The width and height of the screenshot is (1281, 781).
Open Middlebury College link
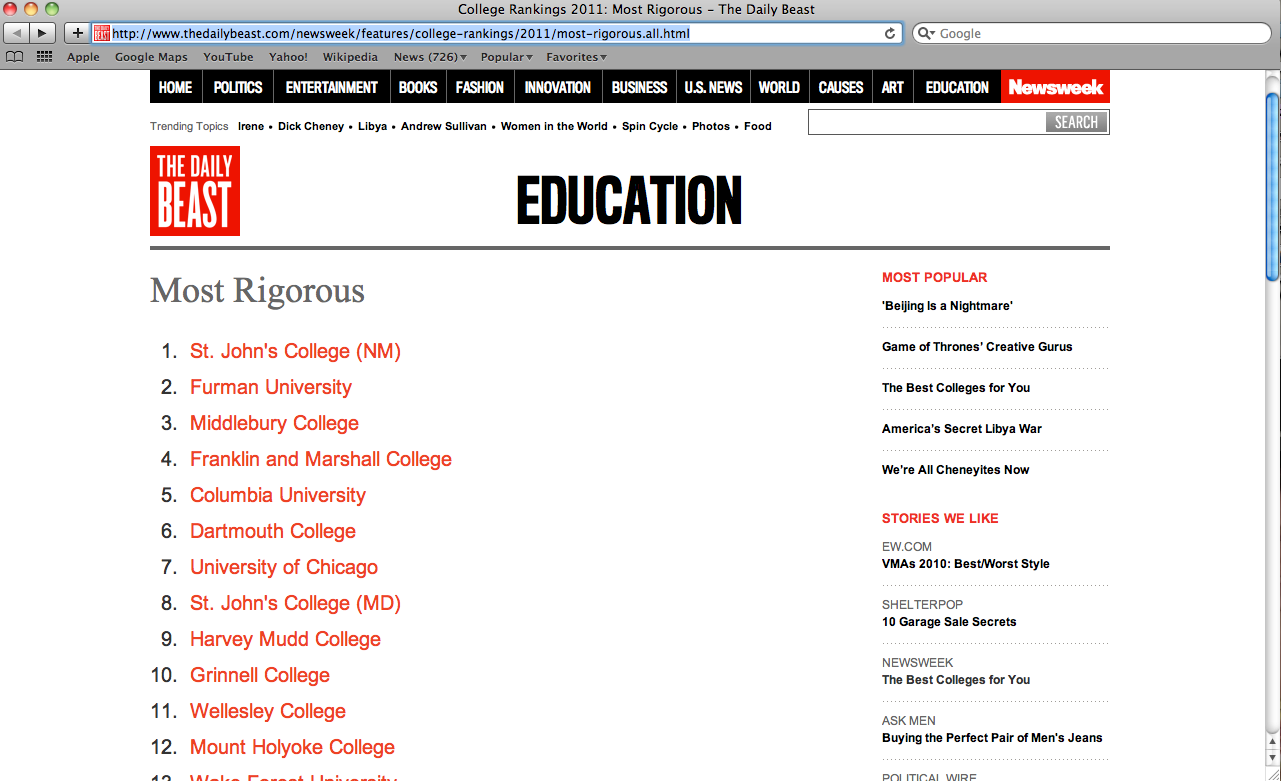click(274, 423)
